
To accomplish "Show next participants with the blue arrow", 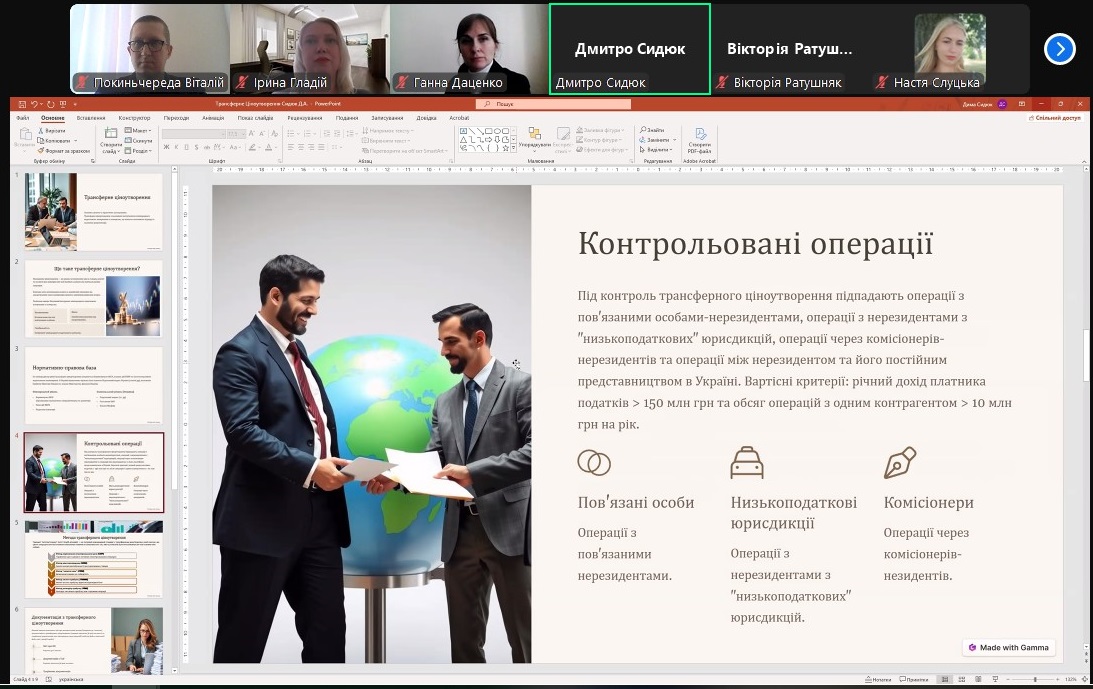I will (x=1059, y=49).
